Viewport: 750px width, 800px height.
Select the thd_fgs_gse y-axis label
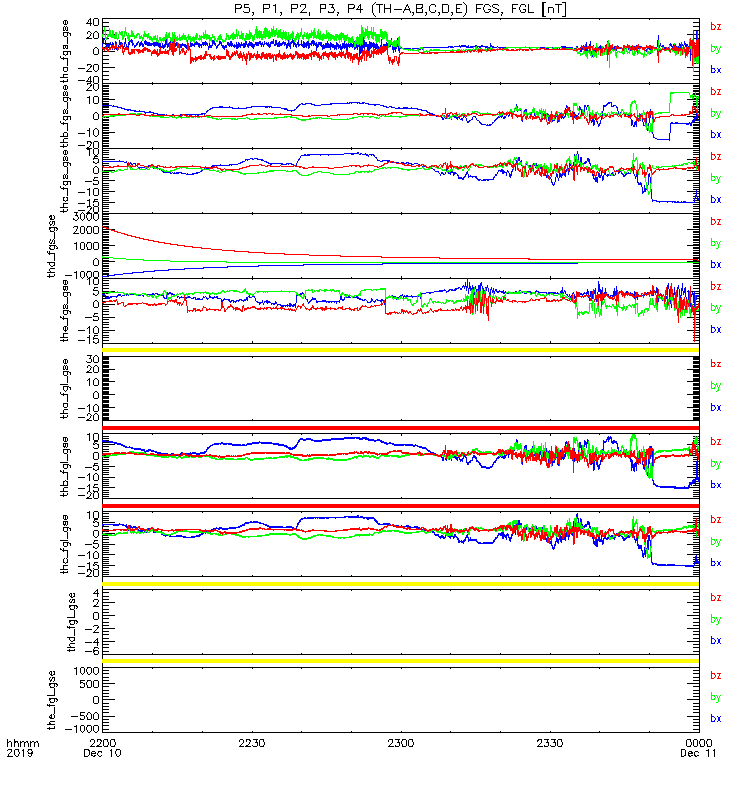[x=51, y=246]
